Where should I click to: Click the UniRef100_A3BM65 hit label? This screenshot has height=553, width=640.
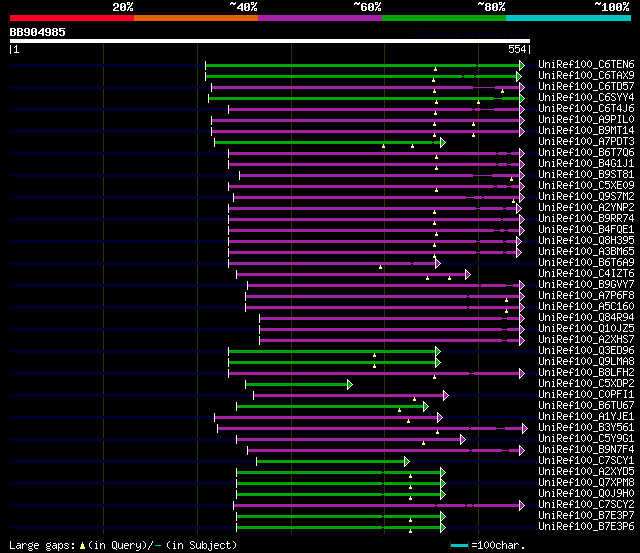[586, 252]
